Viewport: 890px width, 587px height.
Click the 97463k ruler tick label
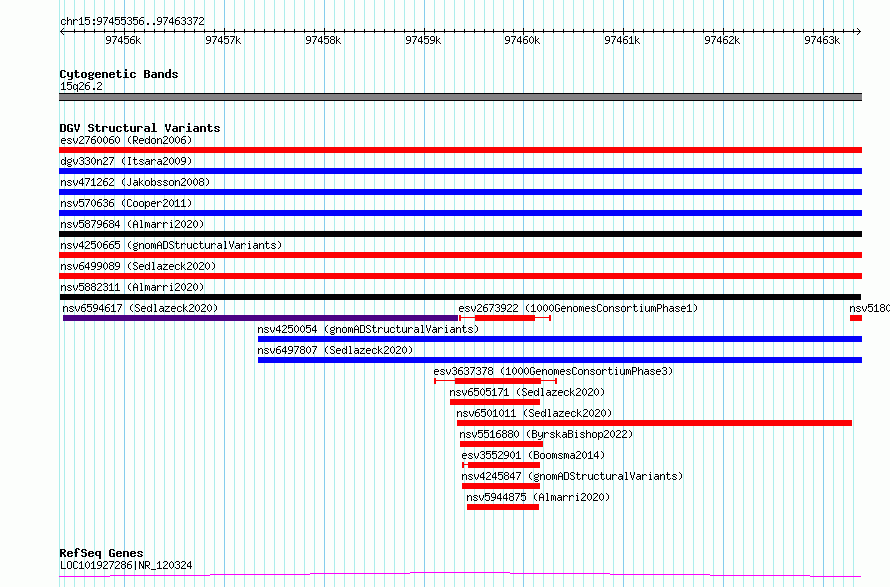click(822, 40)
